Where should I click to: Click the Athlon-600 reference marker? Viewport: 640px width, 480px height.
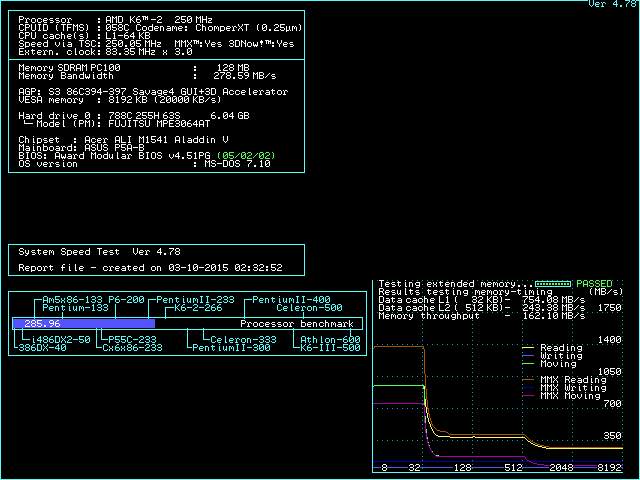click(x=330, y=340)
